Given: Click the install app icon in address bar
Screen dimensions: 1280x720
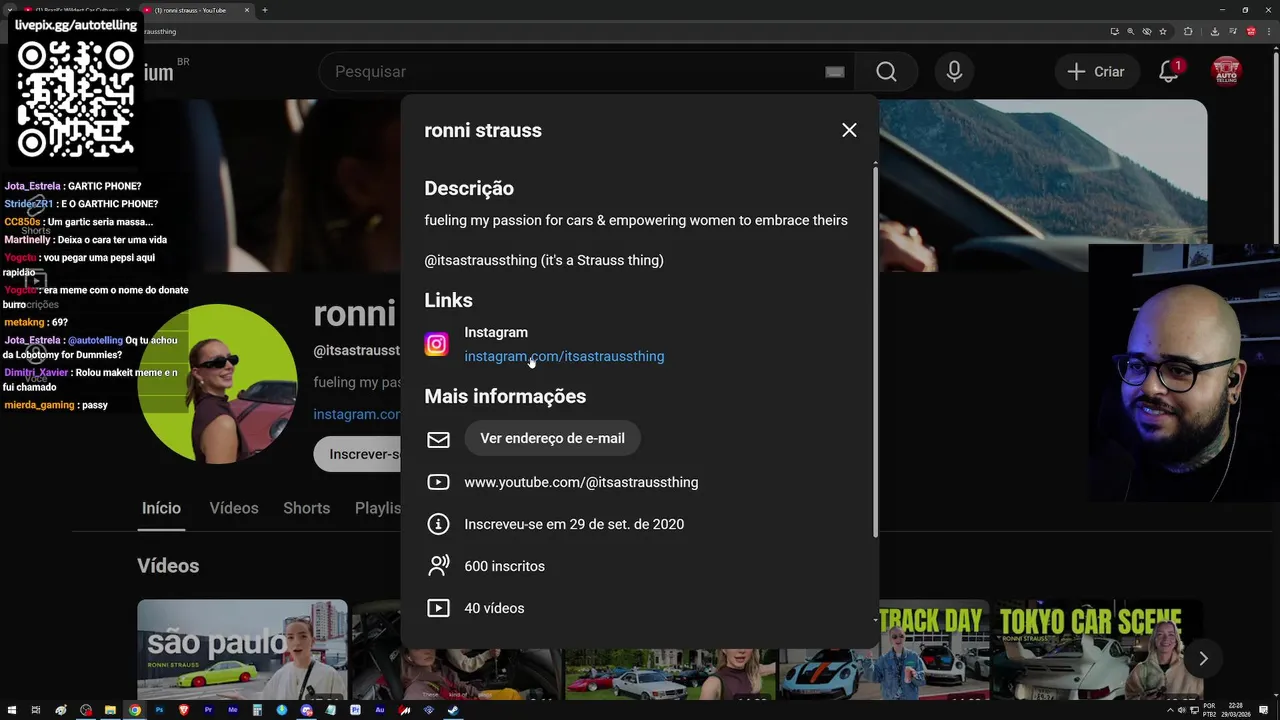Looking at the screenshot, I should coord(1115,31).
